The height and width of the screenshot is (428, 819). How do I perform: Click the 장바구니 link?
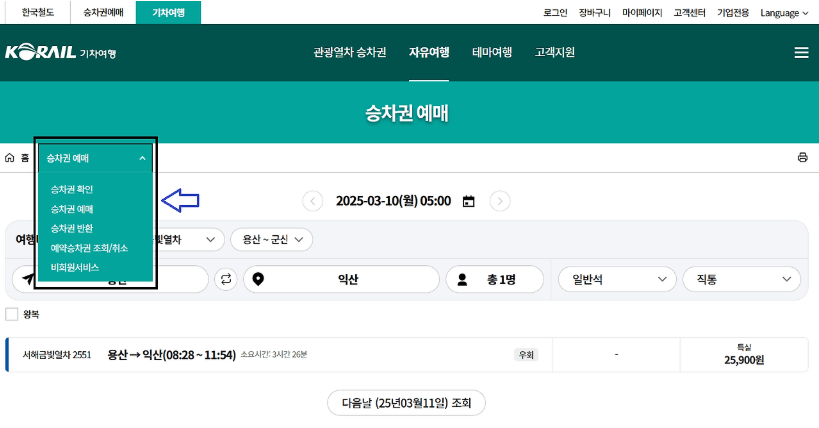594,13
